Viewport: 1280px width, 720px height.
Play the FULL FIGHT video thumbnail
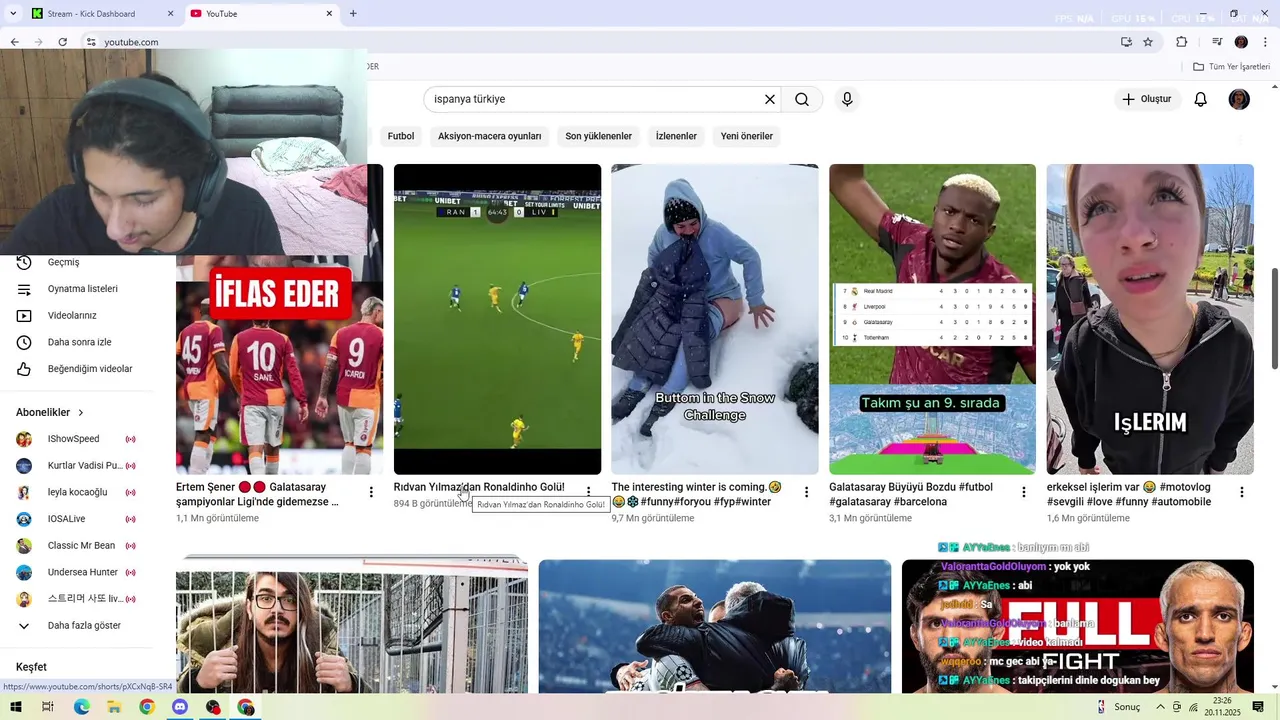click(1078, 628)
